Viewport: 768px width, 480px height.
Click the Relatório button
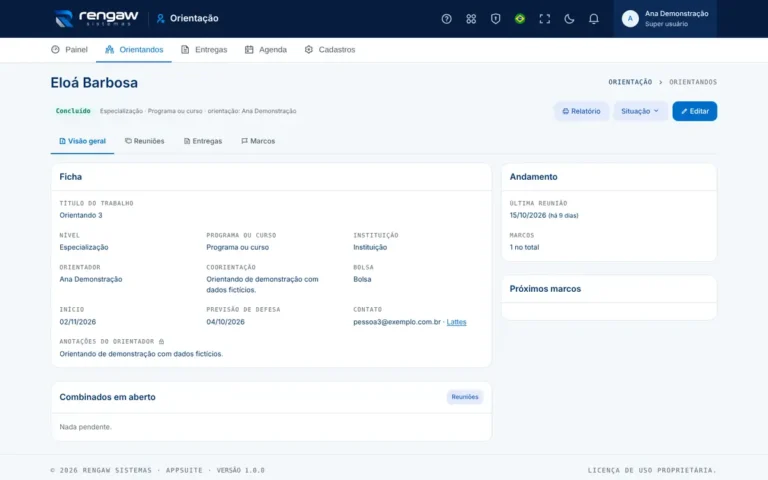581,111
